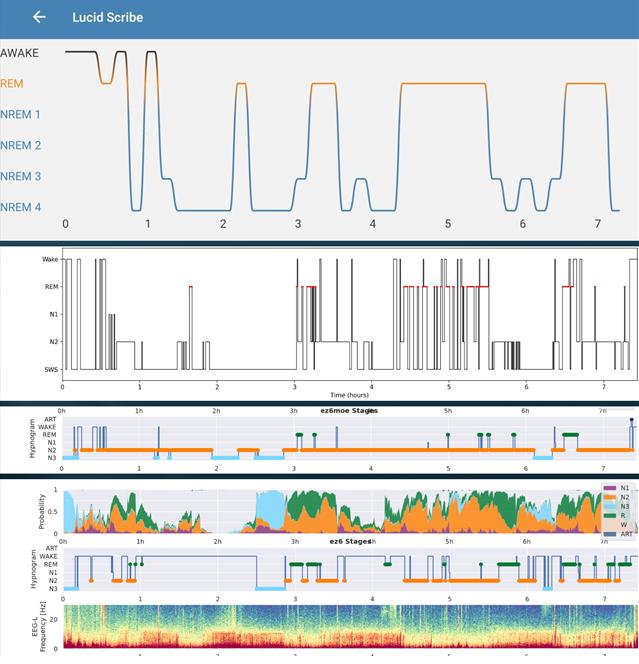Click hour 7 on the Lucid Scribe axis
Viewport: 639px width, 664px height.
(x=598, y=224)
